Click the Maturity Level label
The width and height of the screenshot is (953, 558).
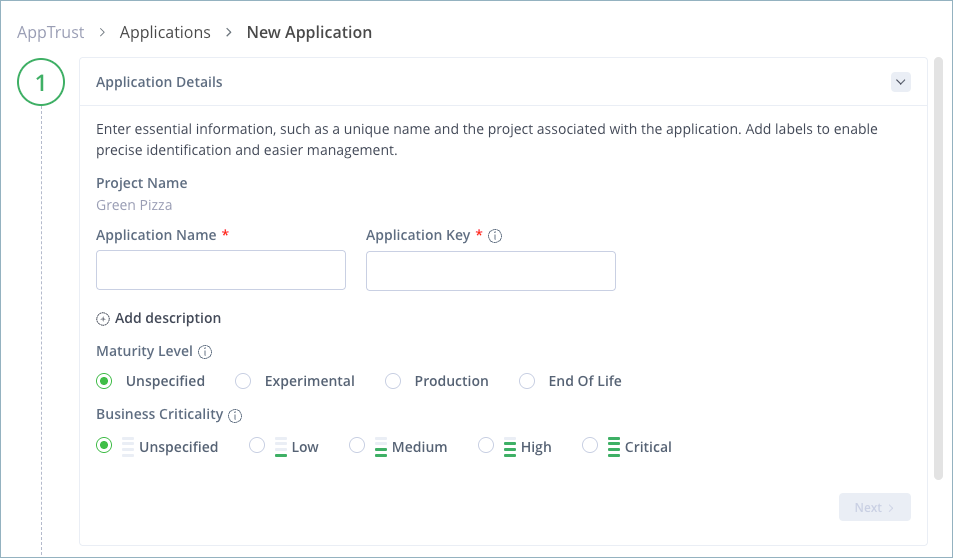[x=144, y=351]
